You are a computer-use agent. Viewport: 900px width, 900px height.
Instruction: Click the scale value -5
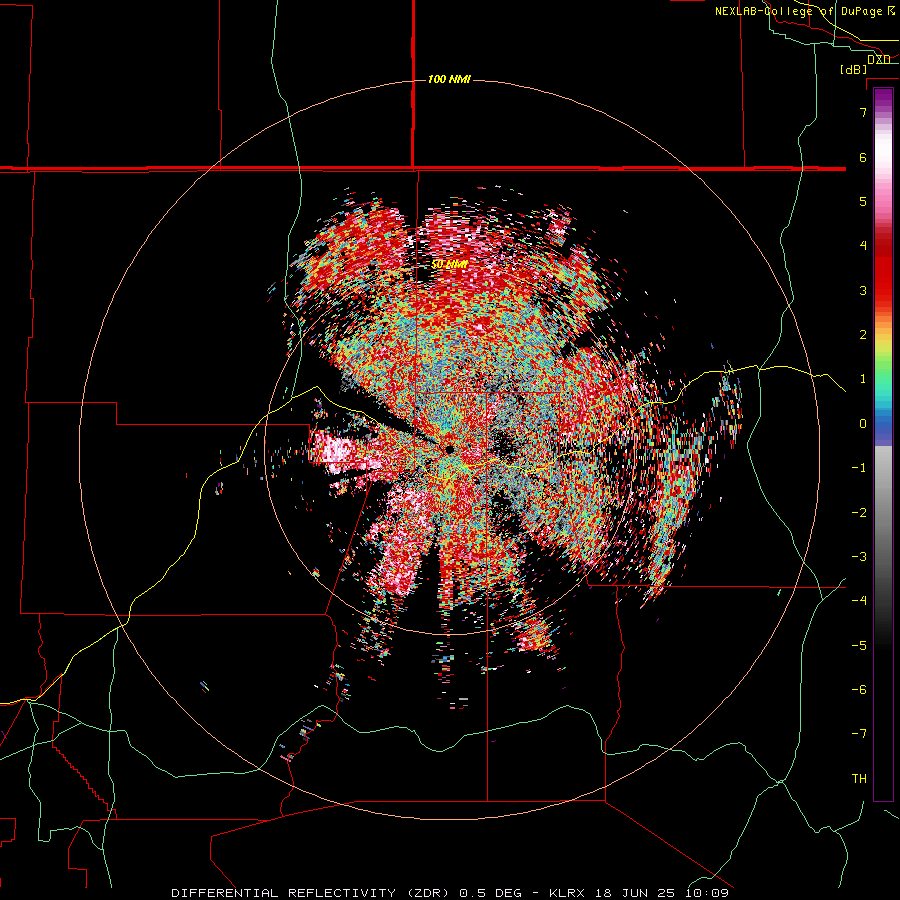coord(859,645)
